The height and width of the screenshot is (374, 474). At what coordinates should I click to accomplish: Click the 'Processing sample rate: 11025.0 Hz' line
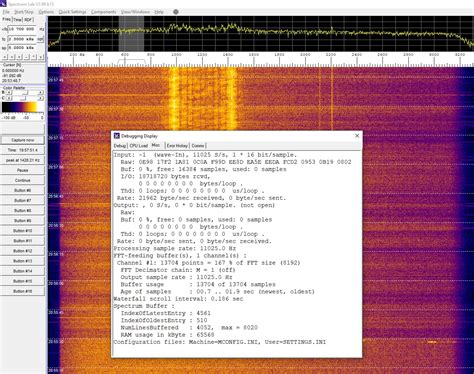point(175,248)
